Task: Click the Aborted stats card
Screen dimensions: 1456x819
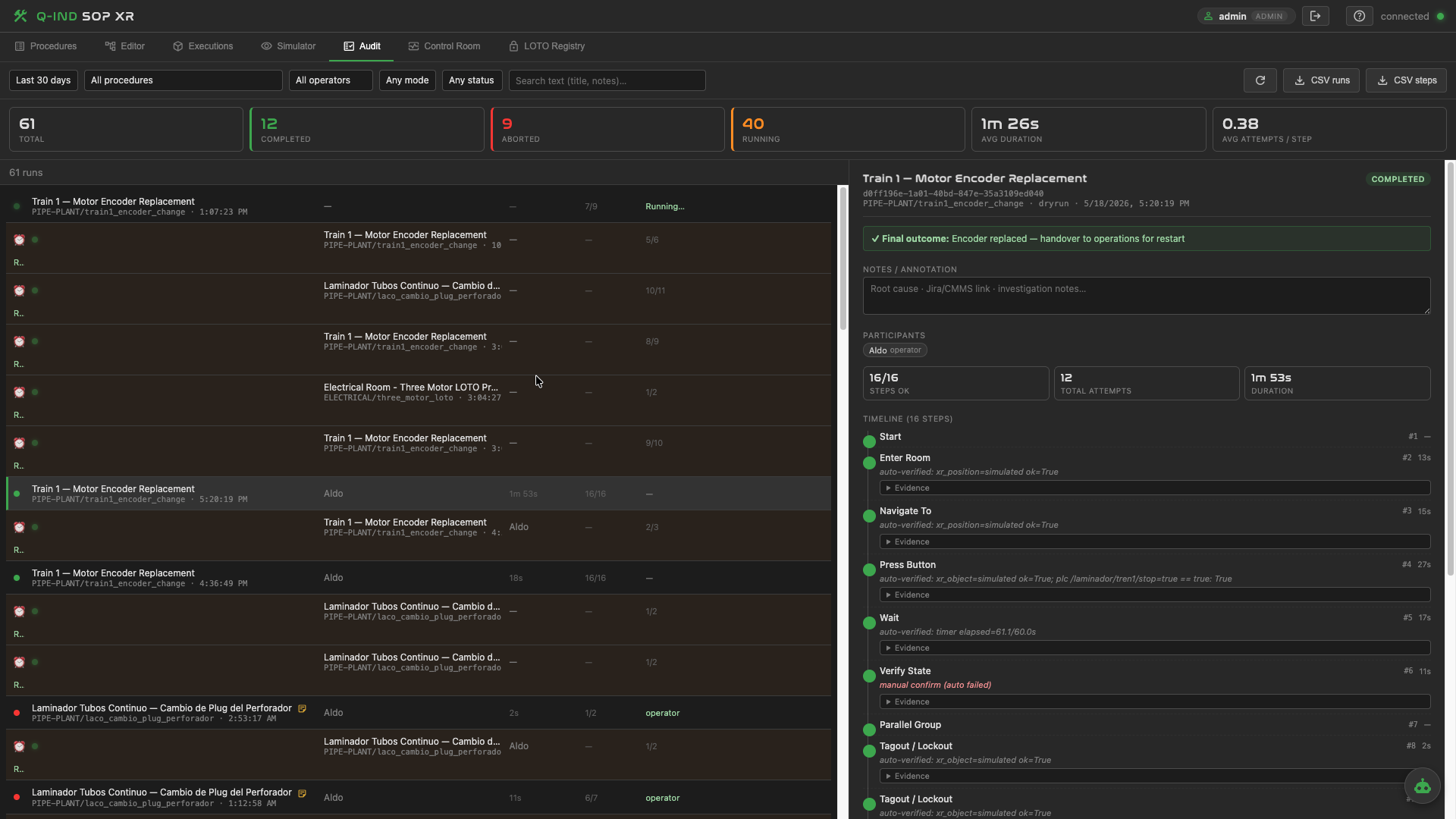Action: click(x=607, y=129)
